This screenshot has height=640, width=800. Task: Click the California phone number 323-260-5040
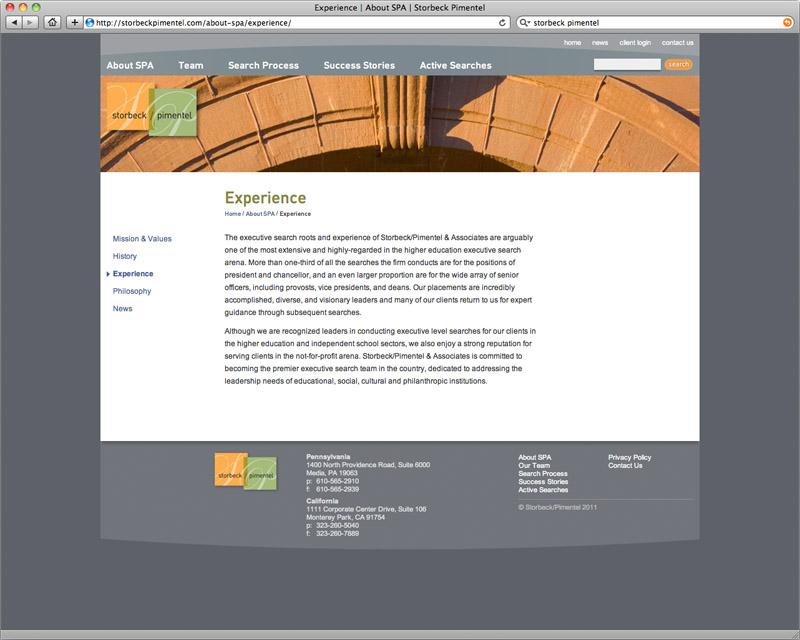(337, 526)
